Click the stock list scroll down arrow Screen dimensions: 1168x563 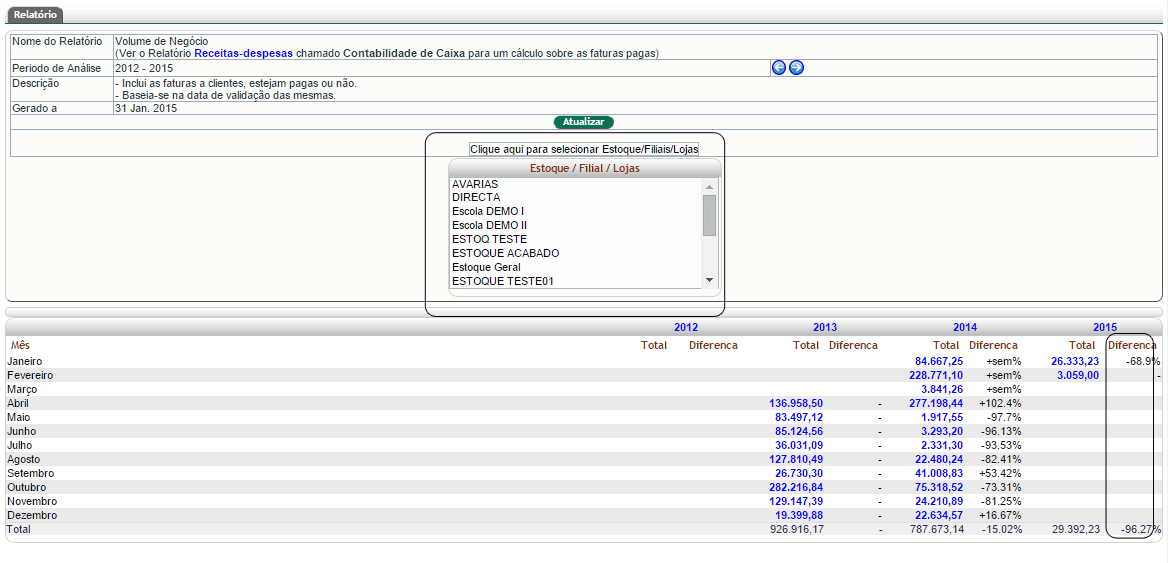pos(709,280)
